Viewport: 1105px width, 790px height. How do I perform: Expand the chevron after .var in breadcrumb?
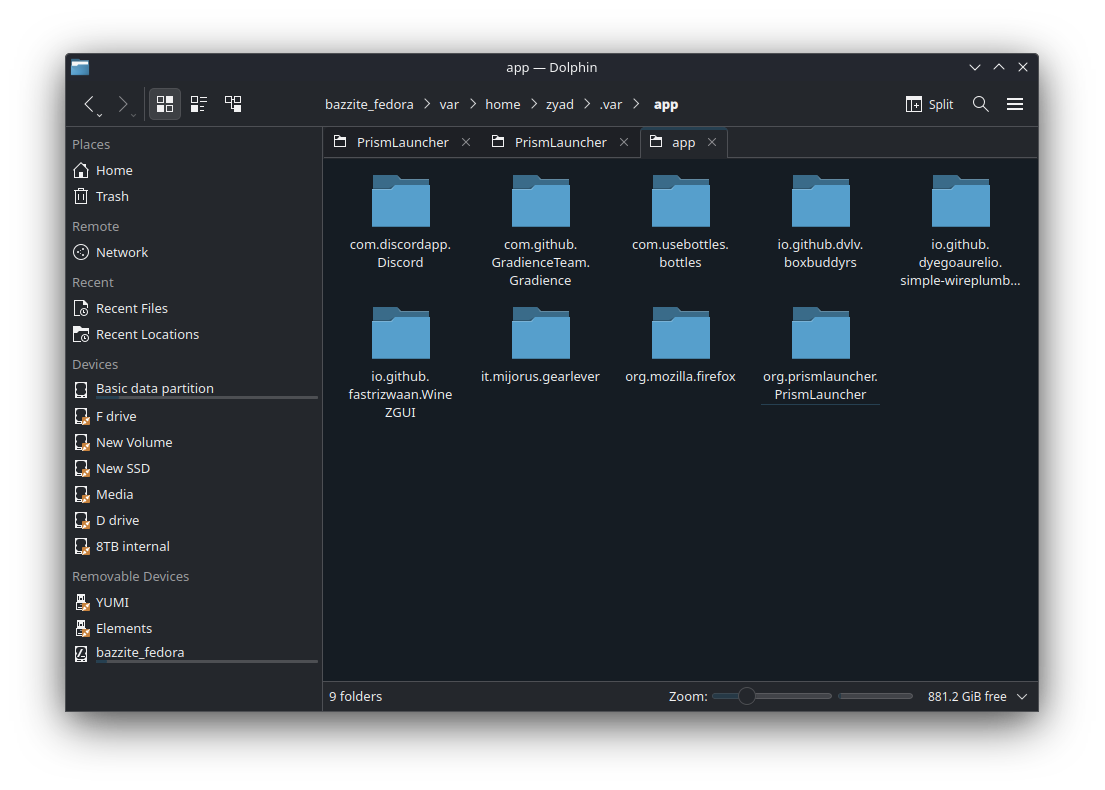636,104
